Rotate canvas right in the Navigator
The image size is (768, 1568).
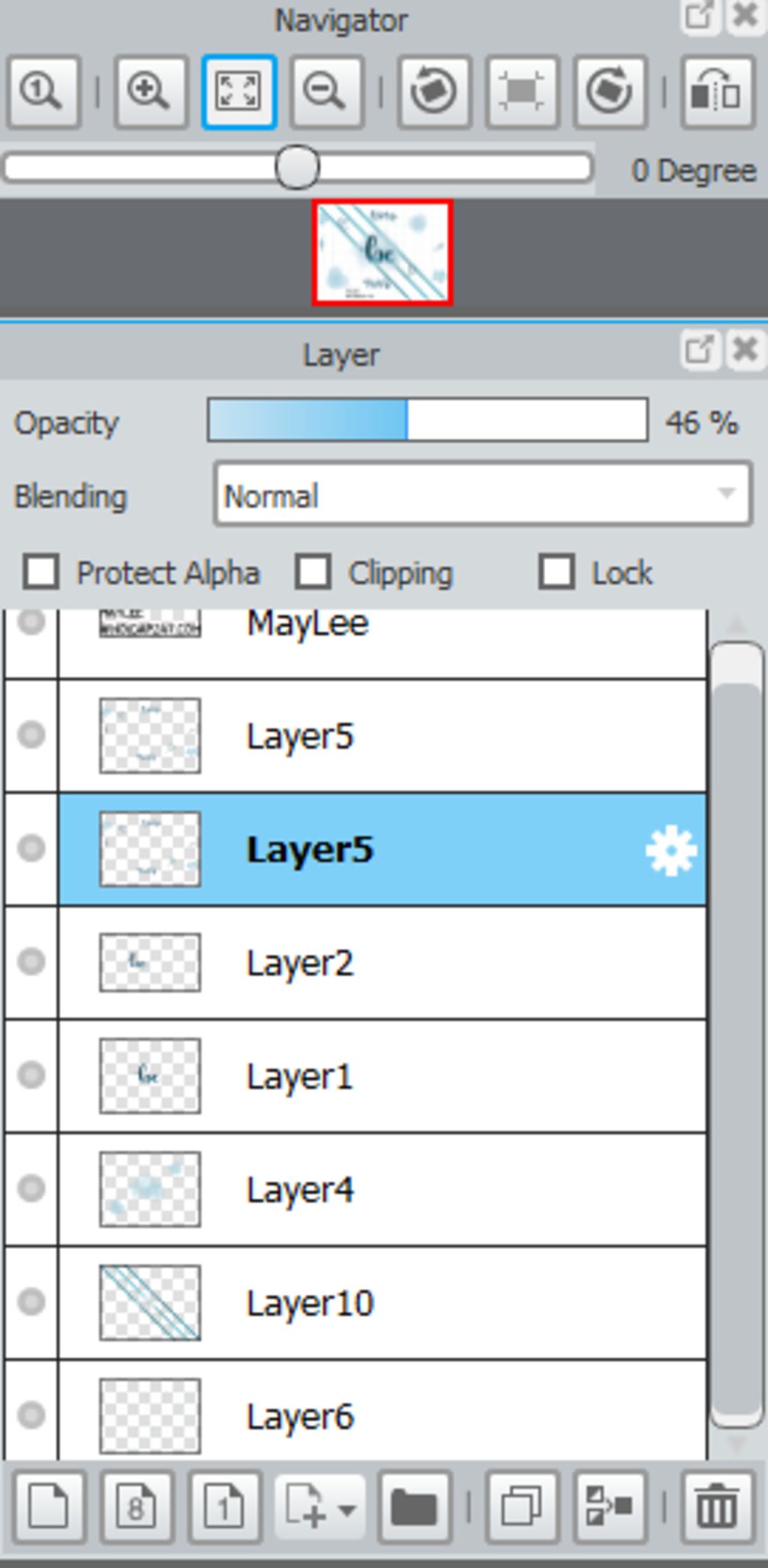[610, 92]
